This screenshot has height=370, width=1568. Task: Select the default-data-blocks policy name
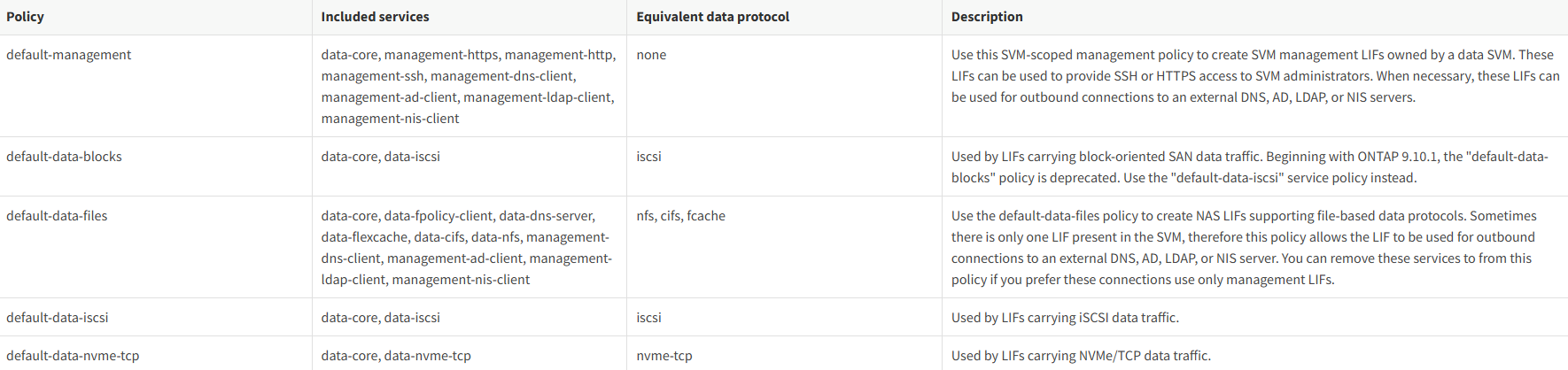[x=64, y=157]
